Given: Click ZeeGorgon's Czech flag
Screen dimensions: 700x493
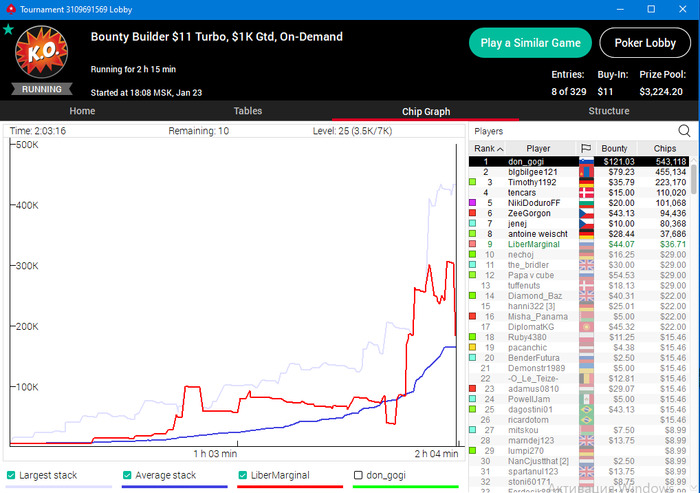Looking at the screenshot, I should click(x=586, y=213).
